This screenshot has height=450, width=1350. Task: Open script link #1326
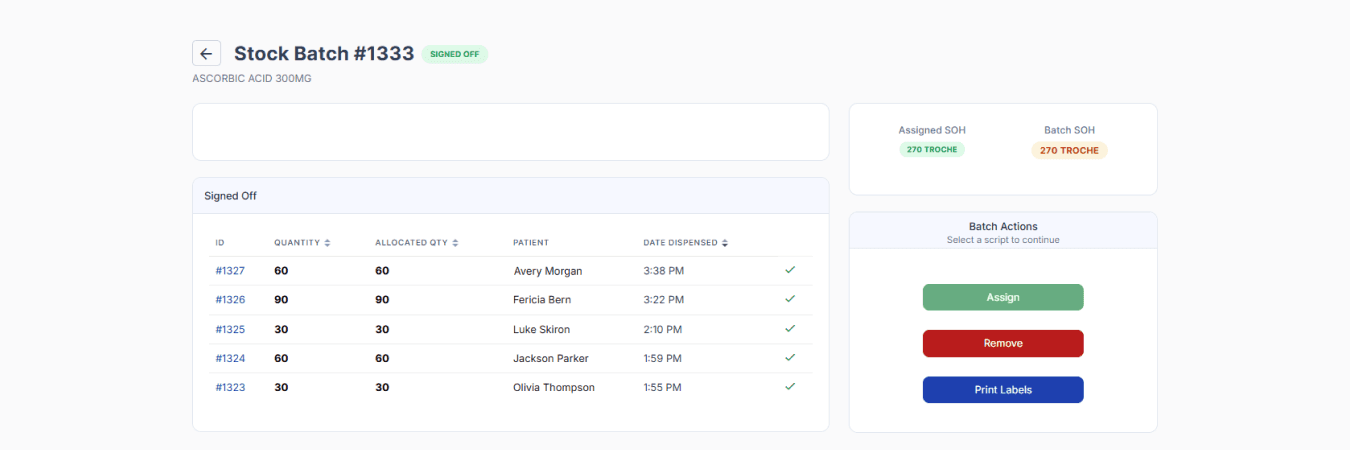coord(230,300)
